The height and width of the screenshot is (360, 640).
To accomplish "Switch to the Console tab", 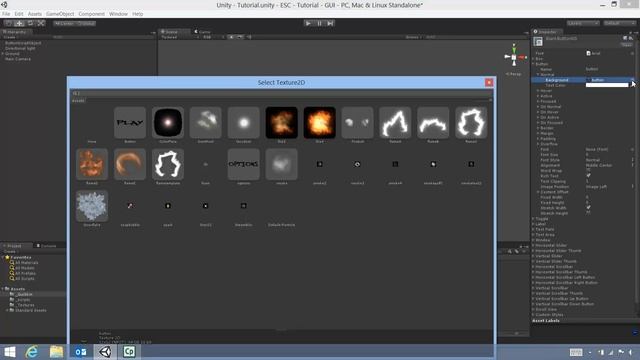I will point(47,246).
